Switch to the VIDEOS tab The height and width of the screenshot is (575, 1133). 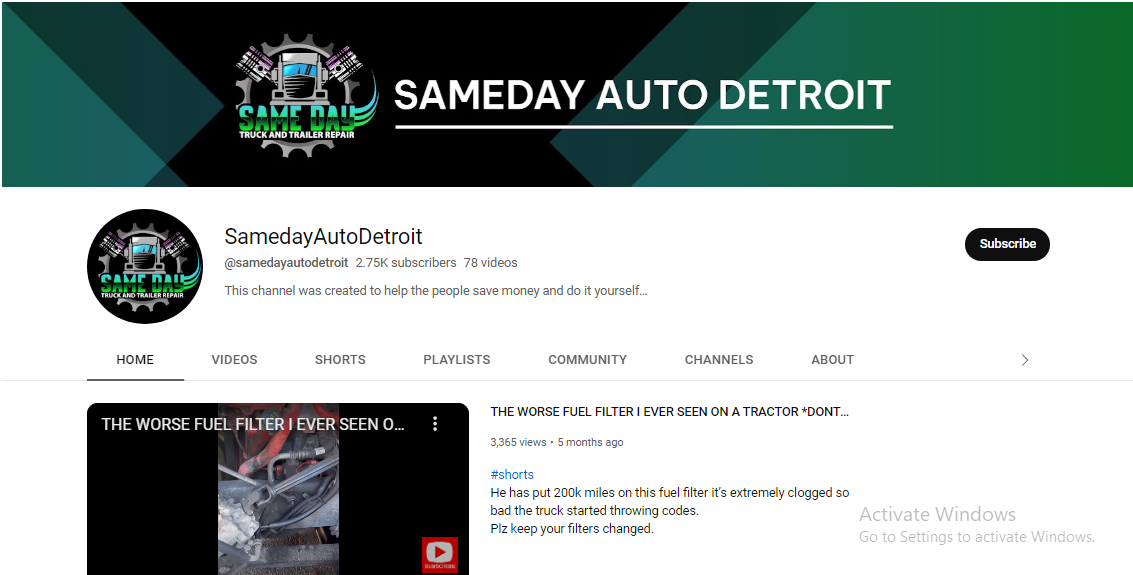[234, 360]
